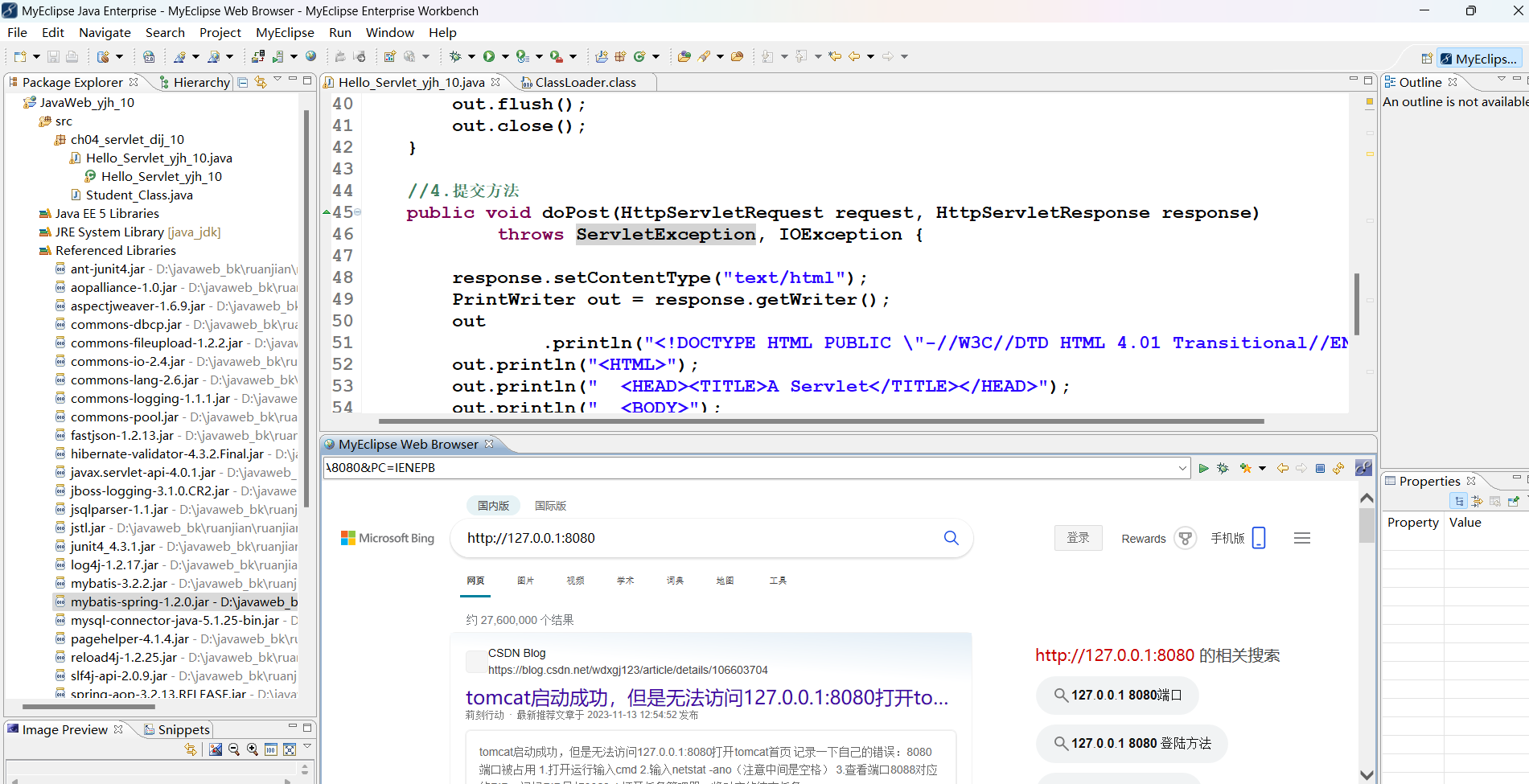The width and height of the screenshot is (1529, 784).
Task: Open the Back history dropdown in main toolbar
Action: 870,56
